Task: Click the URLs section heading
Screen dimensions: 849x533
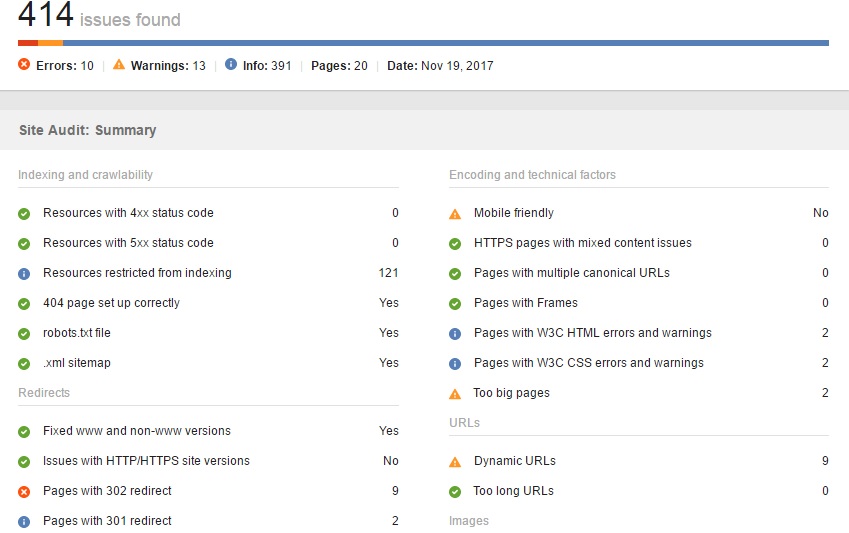Action: 465,422
